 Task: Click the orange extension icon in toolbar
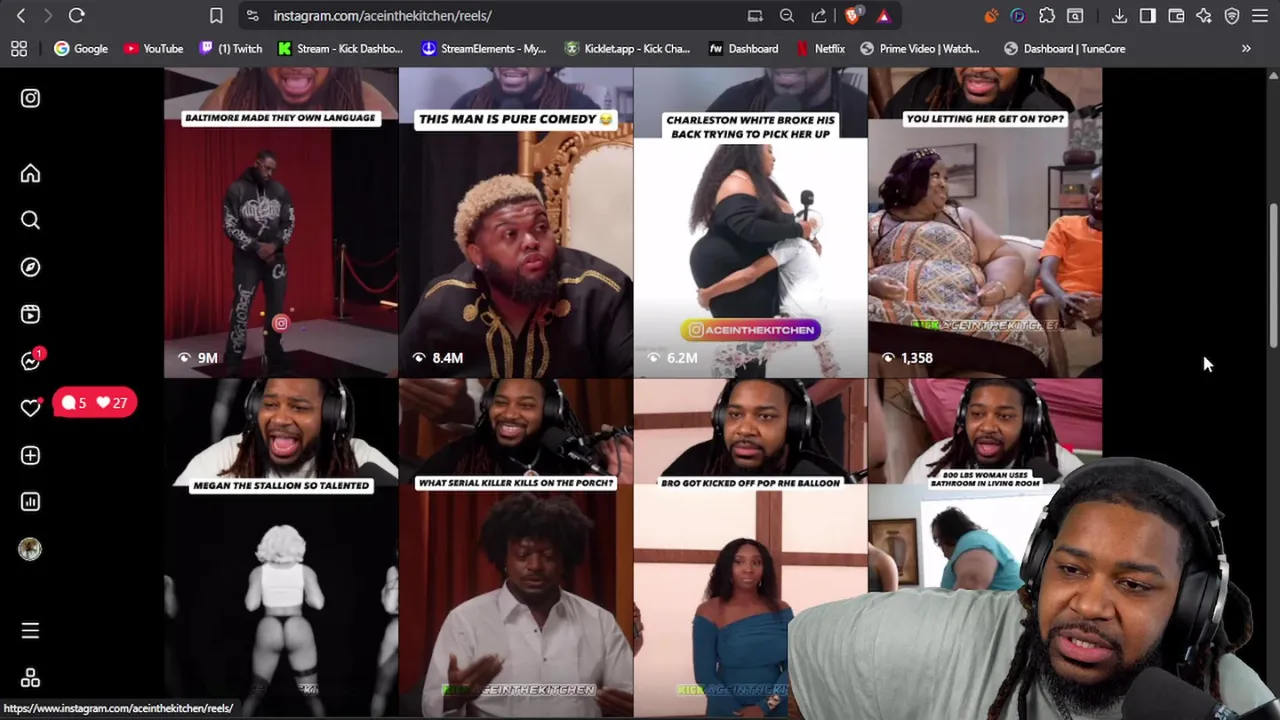tap(991, 16)
